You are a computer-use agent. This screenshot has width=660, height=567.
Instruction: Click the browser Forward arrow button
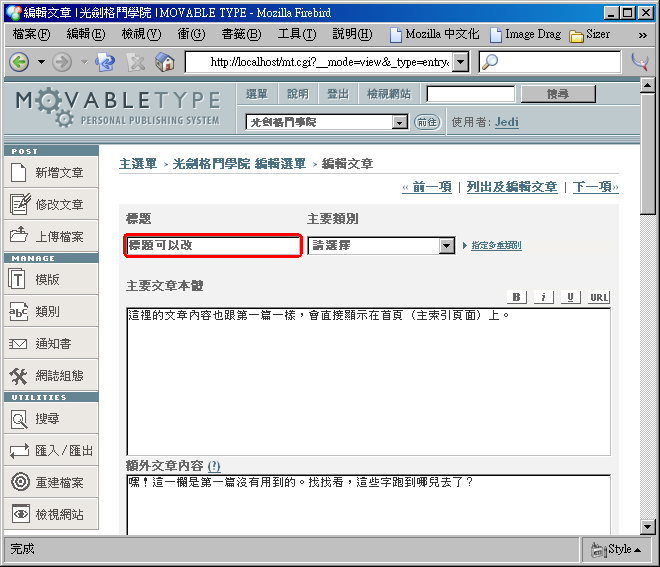(x=62, y=63)
